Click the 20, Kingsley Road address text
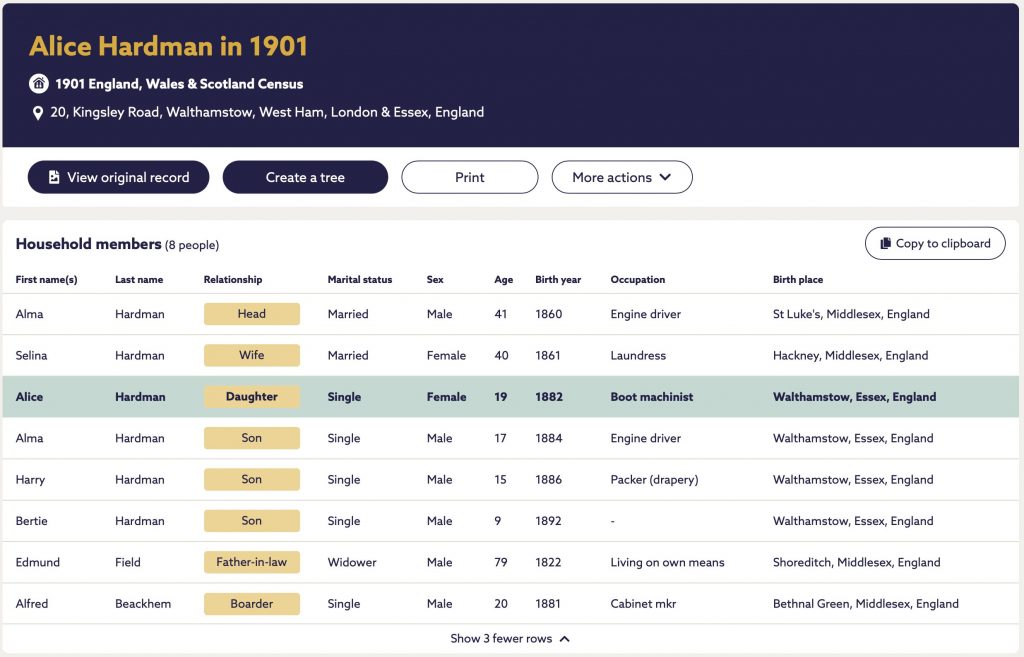 [267, 112]
